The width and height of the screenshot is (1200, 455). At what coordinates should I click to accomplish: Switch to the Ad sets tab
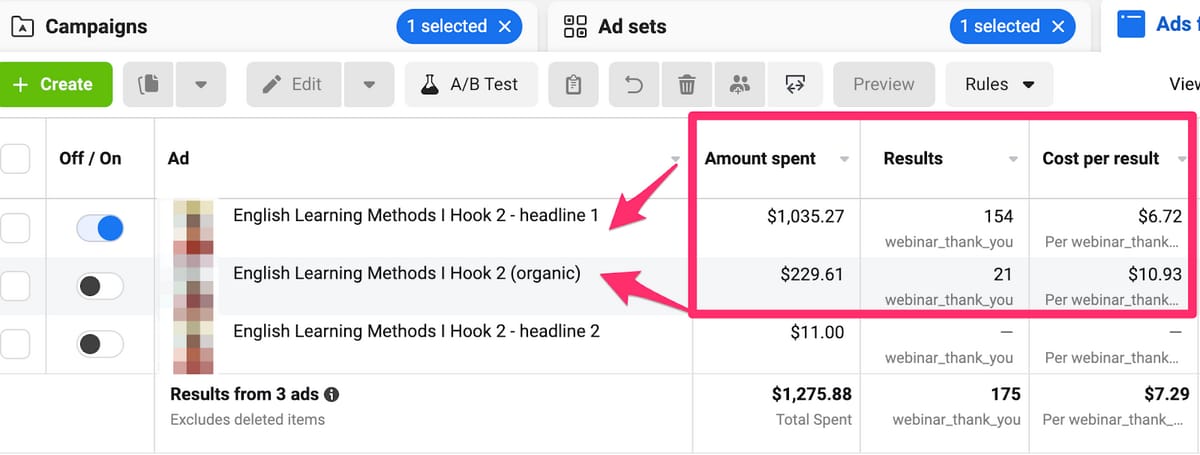coord(631,27)
